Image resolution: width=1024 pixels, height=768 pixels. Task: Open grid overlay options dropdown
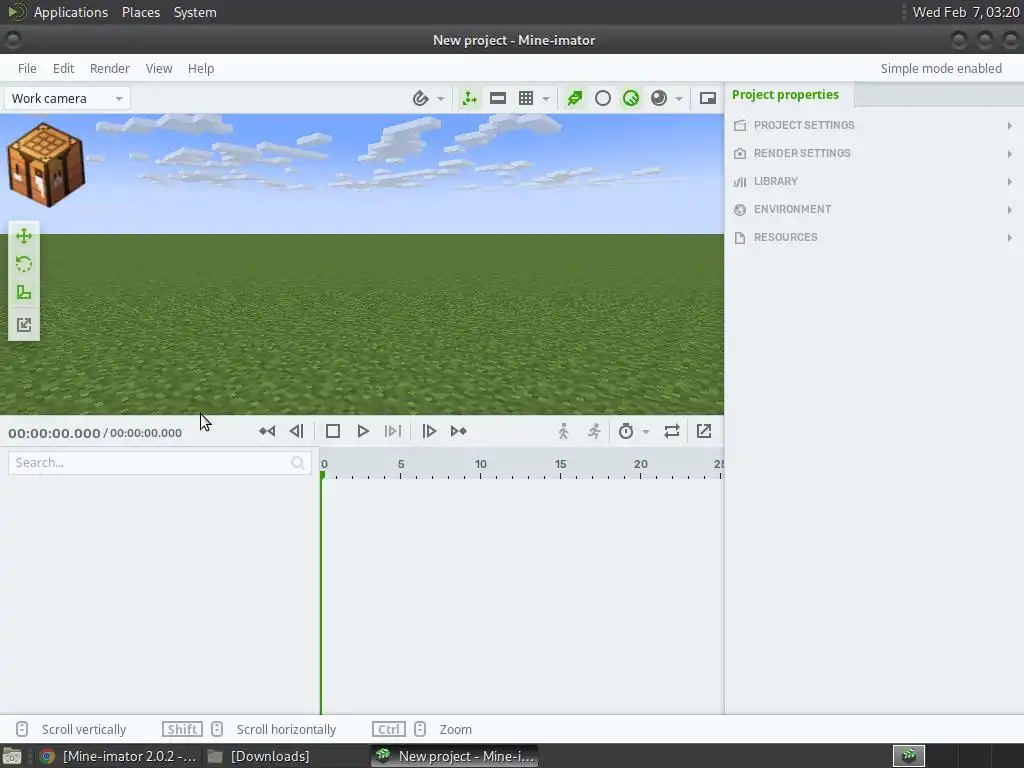click(x=546, y=99)
